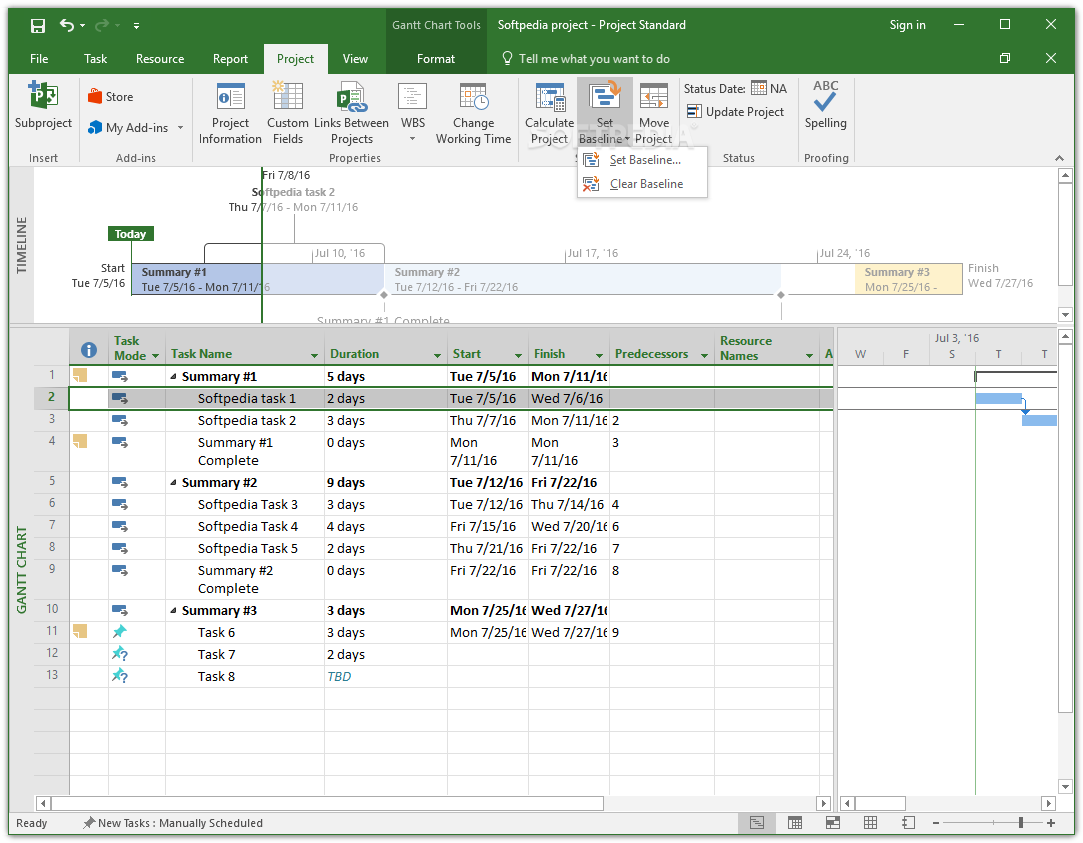Click the info indicator column header icon
The height and width of the screenshot is (843, 1083).
(x=88, y=350)
